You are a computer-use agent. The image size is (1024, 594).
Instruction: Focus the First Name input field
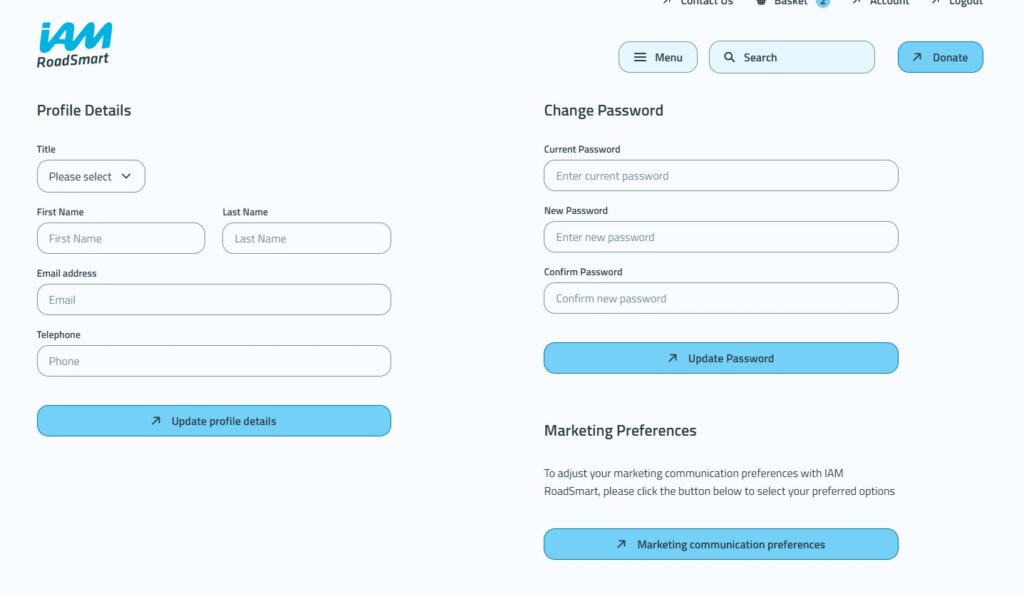121,239
